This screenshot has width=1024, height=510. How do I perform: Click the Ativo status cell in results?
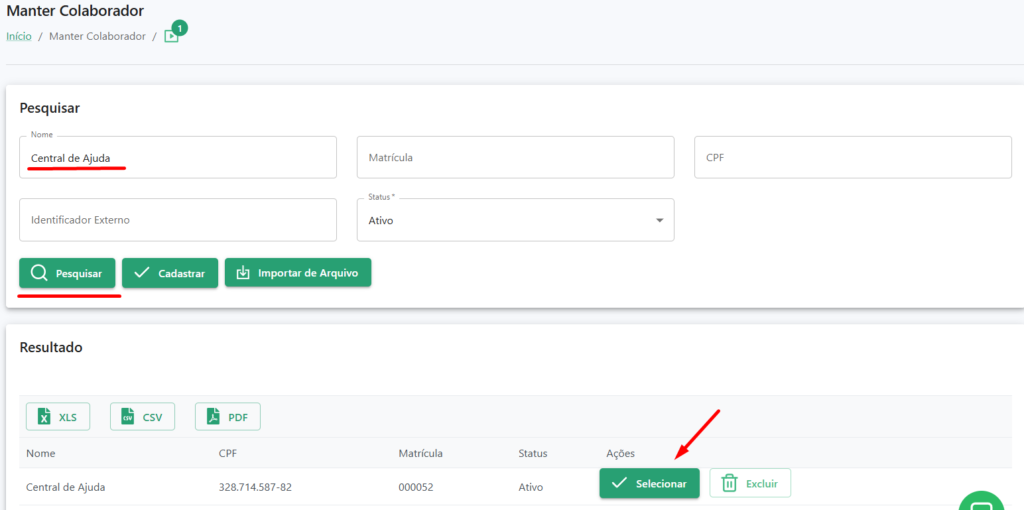click(x=530, y=486)
